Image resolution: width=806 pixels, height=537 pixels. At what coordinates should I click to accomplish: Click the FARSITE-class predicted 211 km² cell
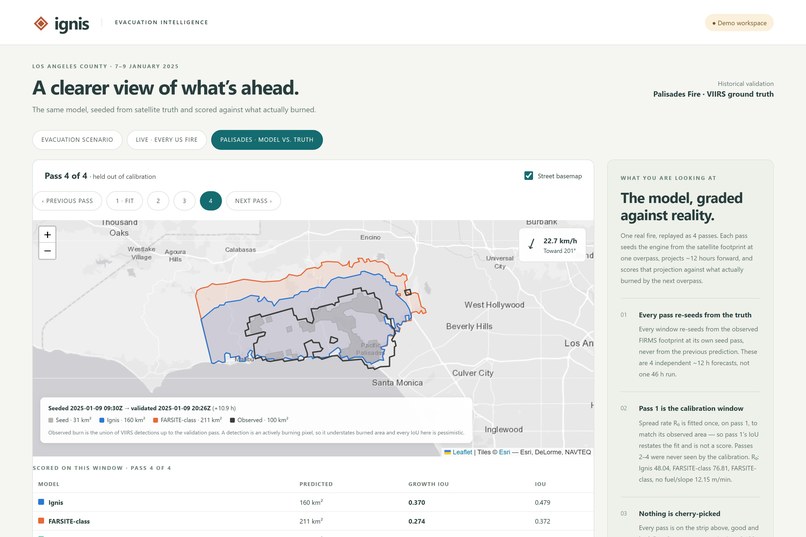point(311,521)
